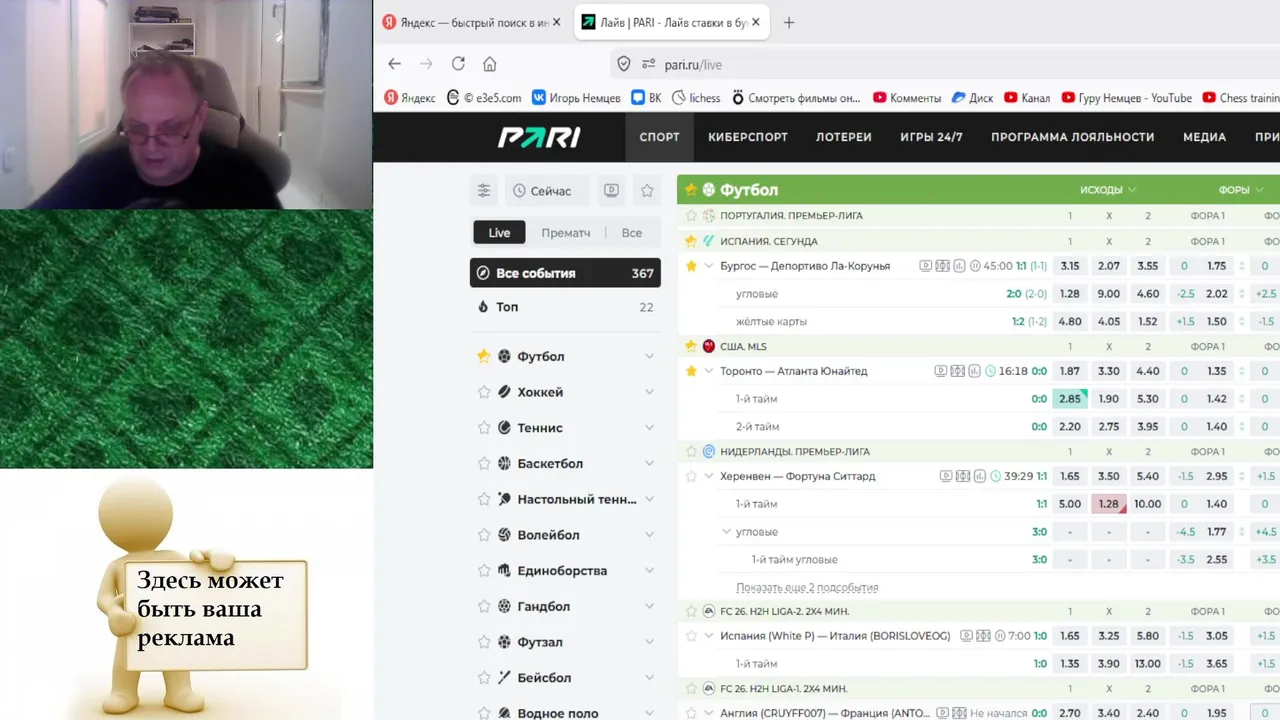Open the ФОРЫ column dropdown
The image size is (1280, 720).
[1241, 190]
